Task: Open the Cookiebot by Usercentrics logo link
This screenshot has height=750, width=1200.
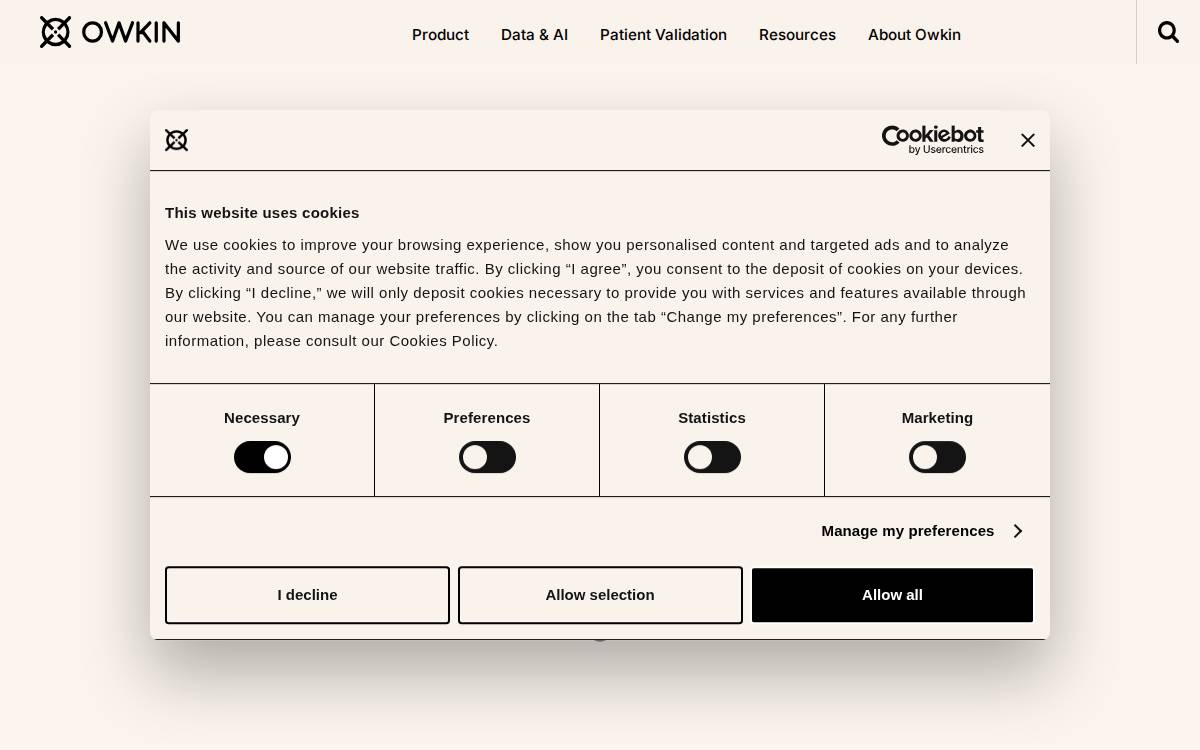Action: (932, 140)
